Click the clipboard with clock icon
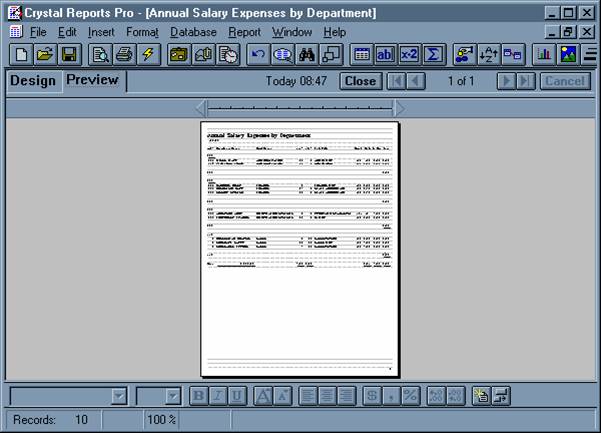Image resolution: width=601 pixels, height=433 pixels. (x=228, y=54)
